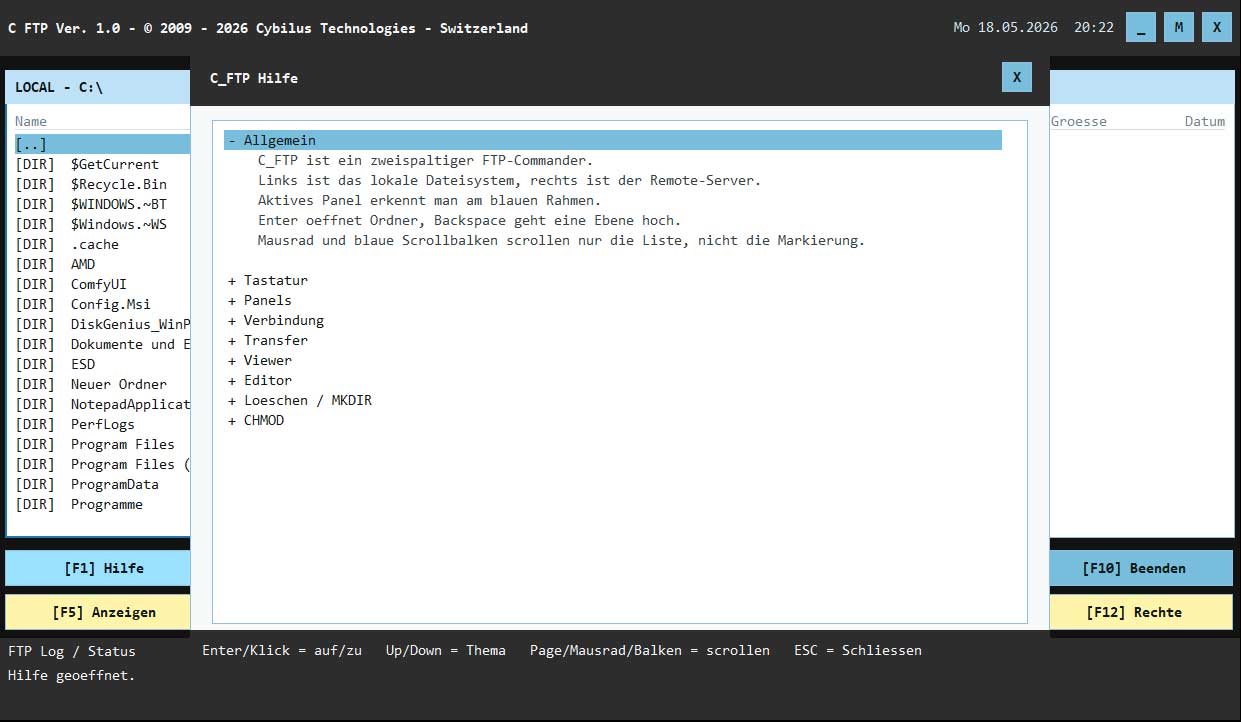This screenshot has height=722, width=1241.
Task: Close the C_FTP Hilfe dialog
Action: point(1016,77)
